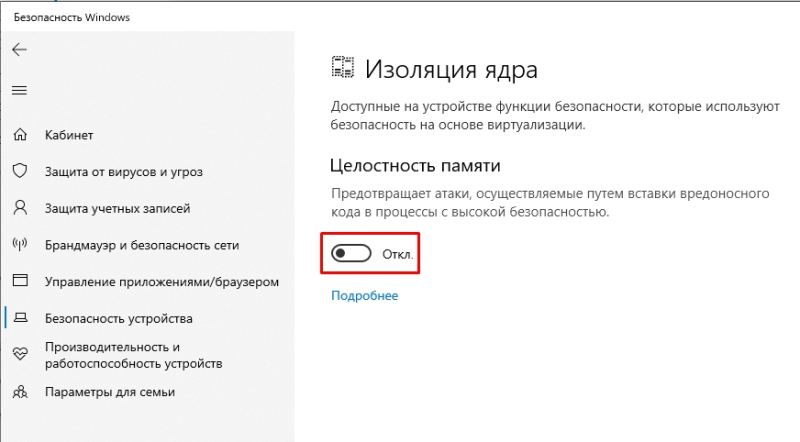
Task: Click the Целостность памяти heading text
Action: point(415,165)
